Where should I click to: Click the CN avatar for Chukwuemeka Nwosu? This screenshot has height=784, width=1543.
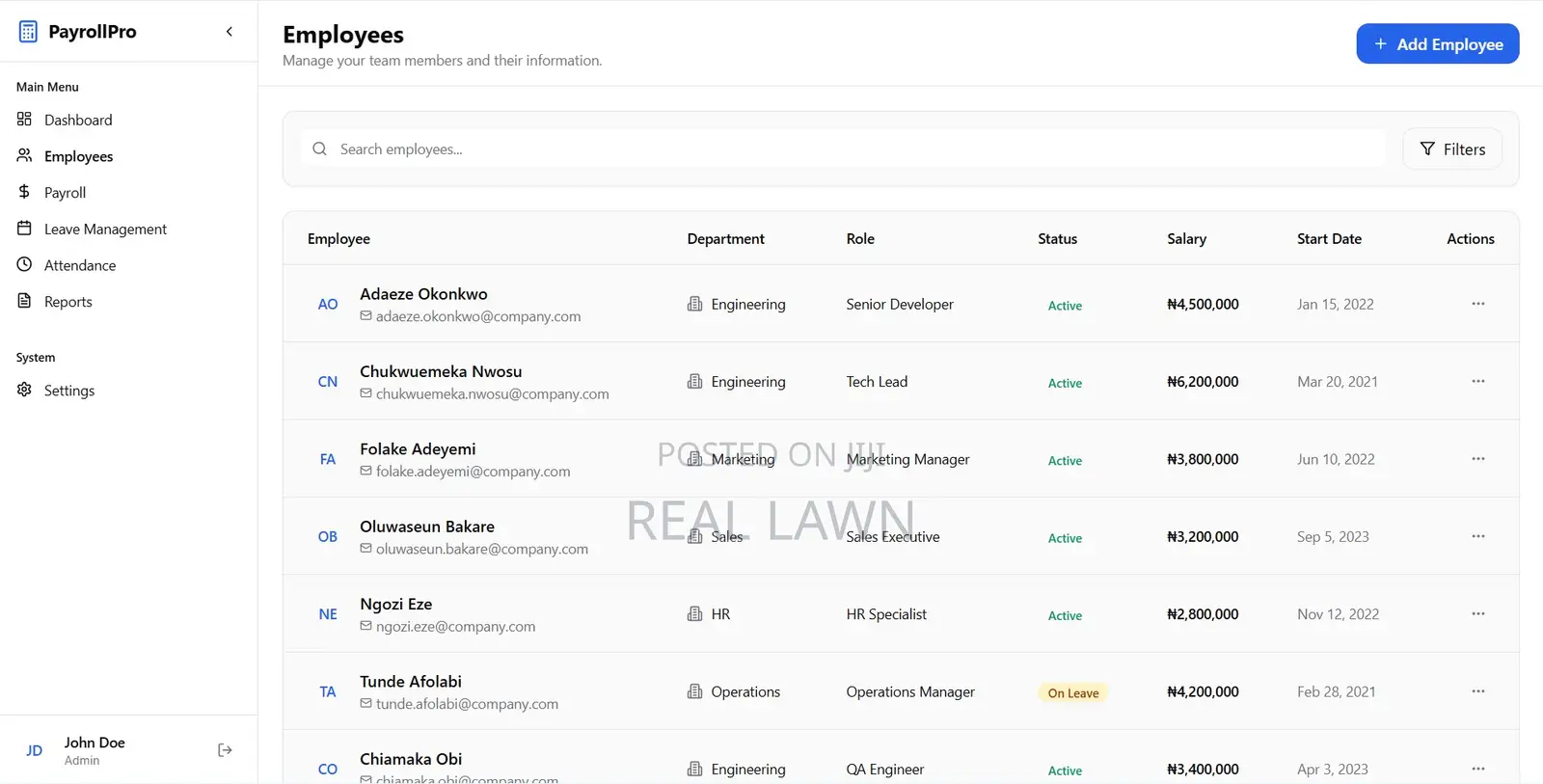tap(328, 382)
